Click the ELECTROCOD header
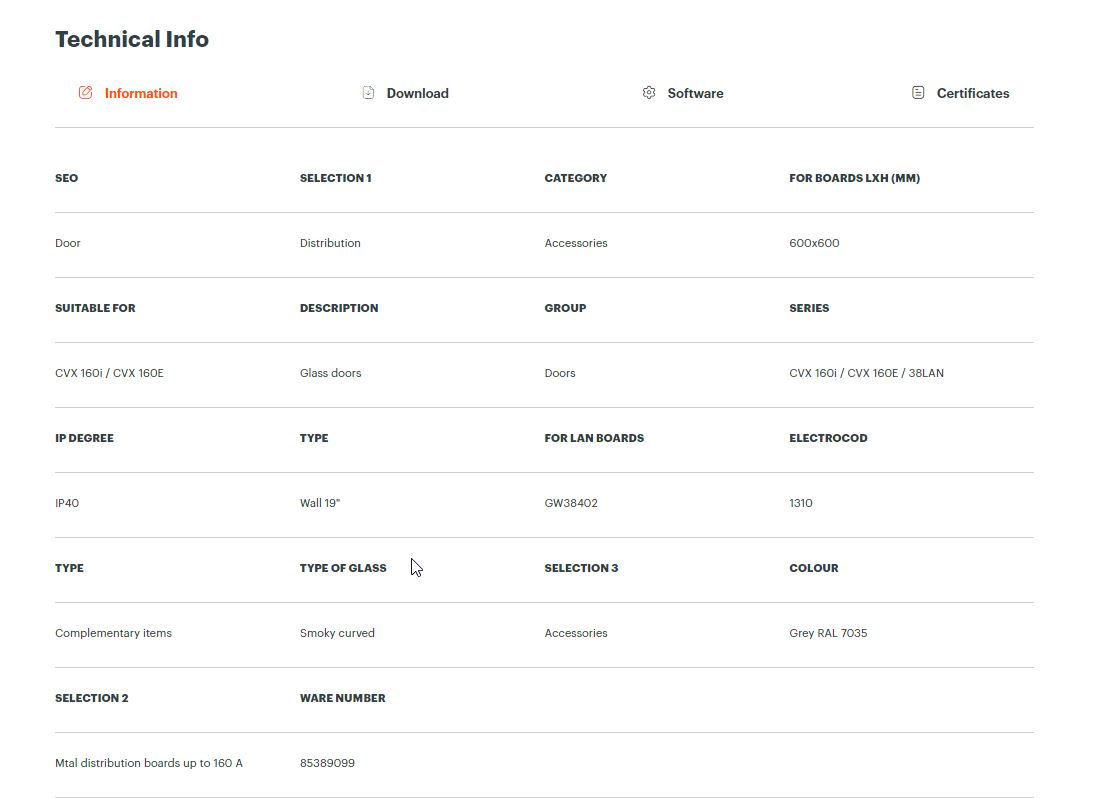Image resolution: width=1097 pixels, height=798 pixels. [828, 438]
